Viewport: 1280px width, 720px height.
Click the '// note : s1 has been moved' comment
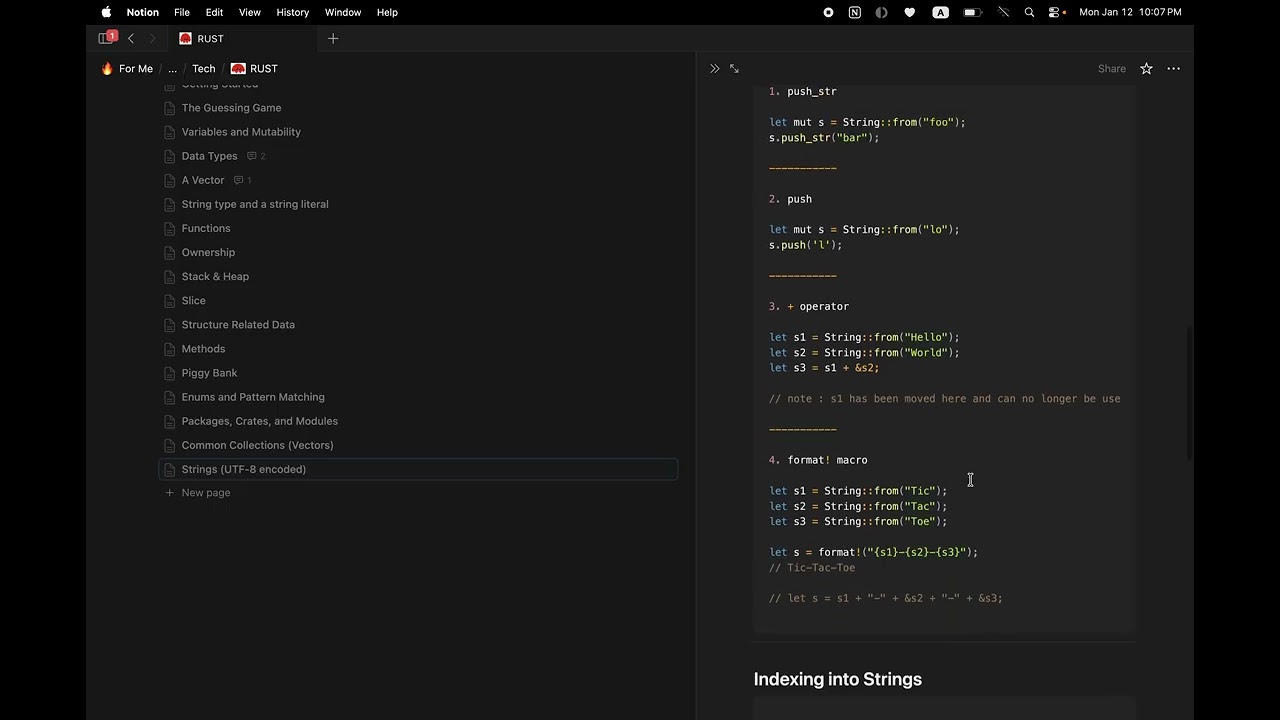[945, 399]
